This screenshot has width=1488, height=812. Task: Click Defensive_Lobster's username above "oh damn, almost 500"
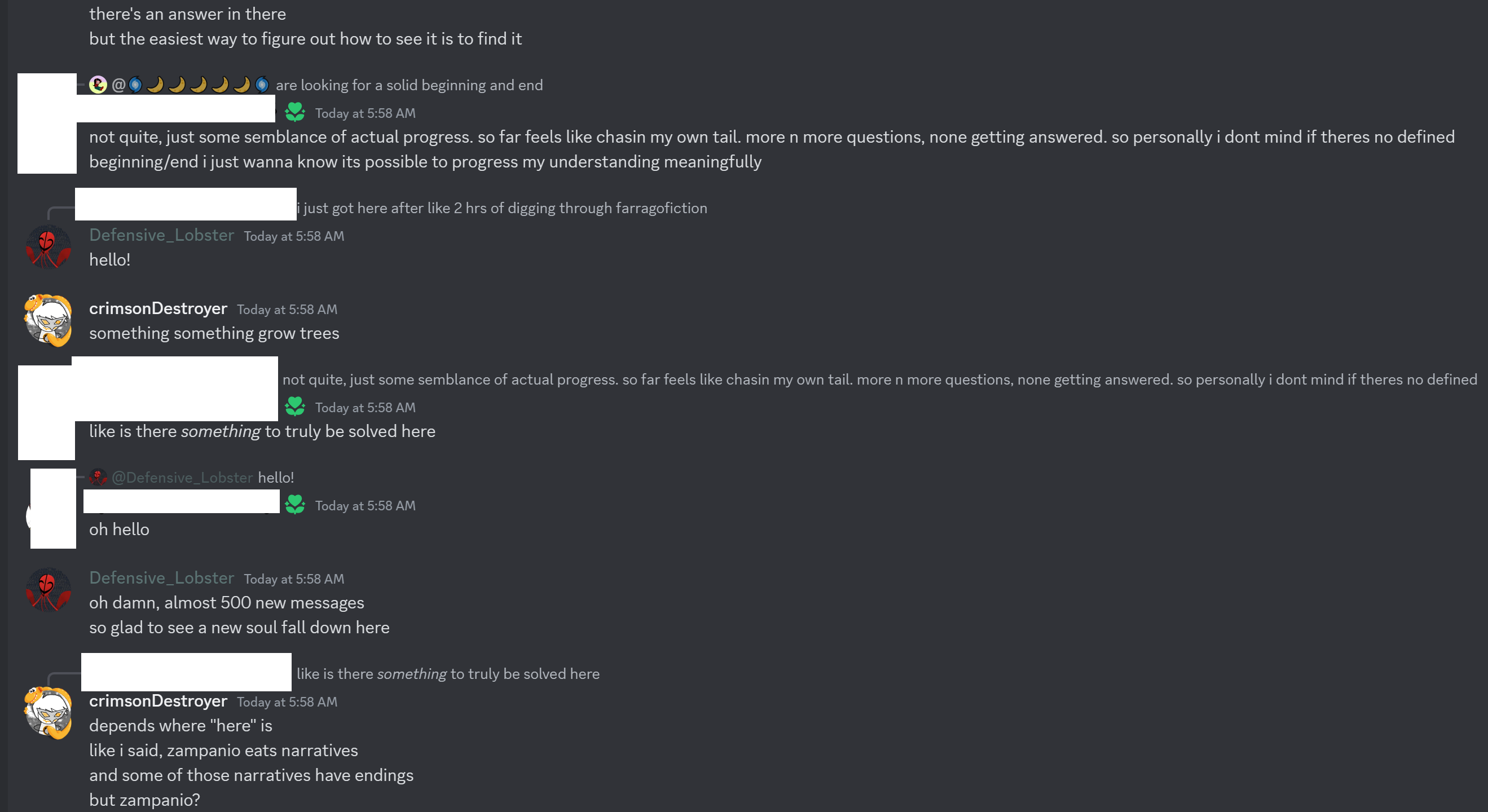coord(161,577)
